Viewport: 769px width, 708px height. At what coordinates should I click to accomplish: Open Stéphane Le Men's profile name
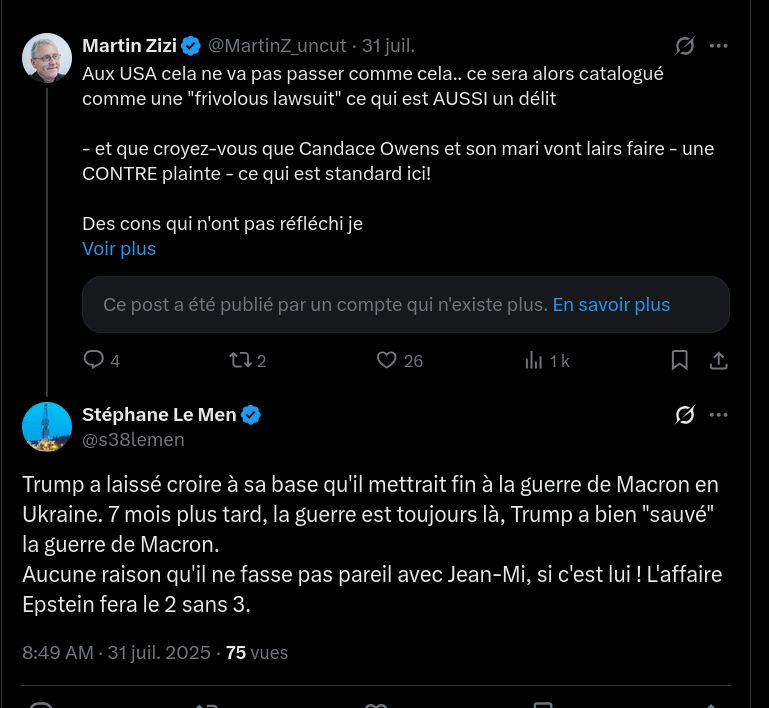click(159, 414)
